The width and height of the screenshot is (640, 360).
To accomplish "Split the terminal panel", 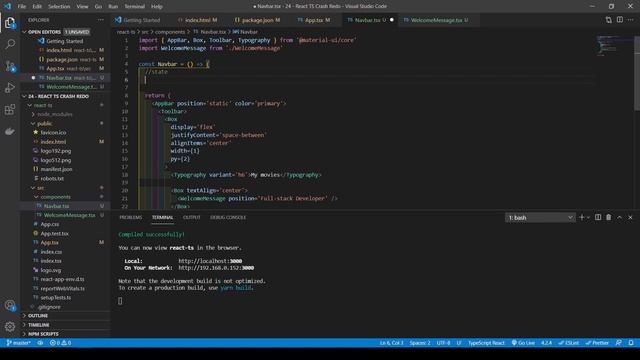I will click(x=598, y=218).
